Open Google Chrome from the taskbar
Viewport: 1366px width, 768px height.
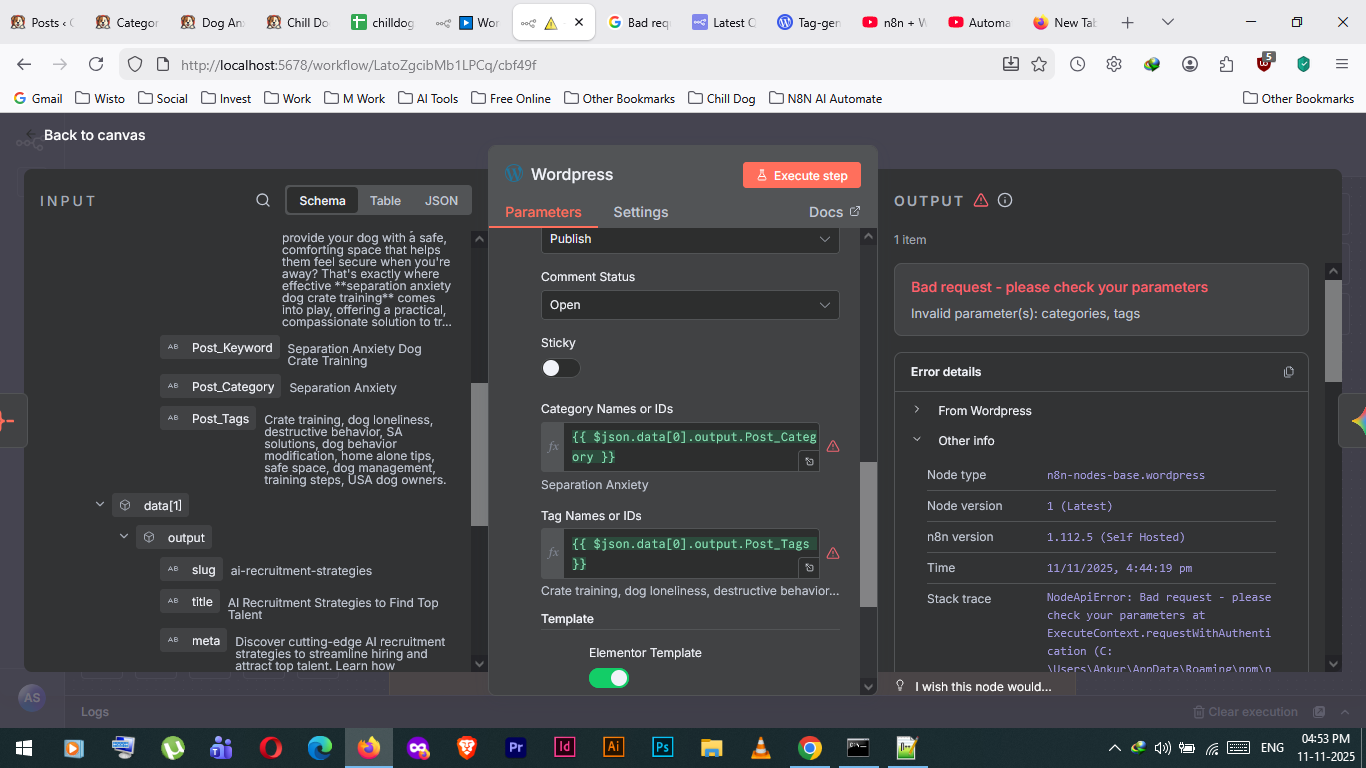pos(810,747)
